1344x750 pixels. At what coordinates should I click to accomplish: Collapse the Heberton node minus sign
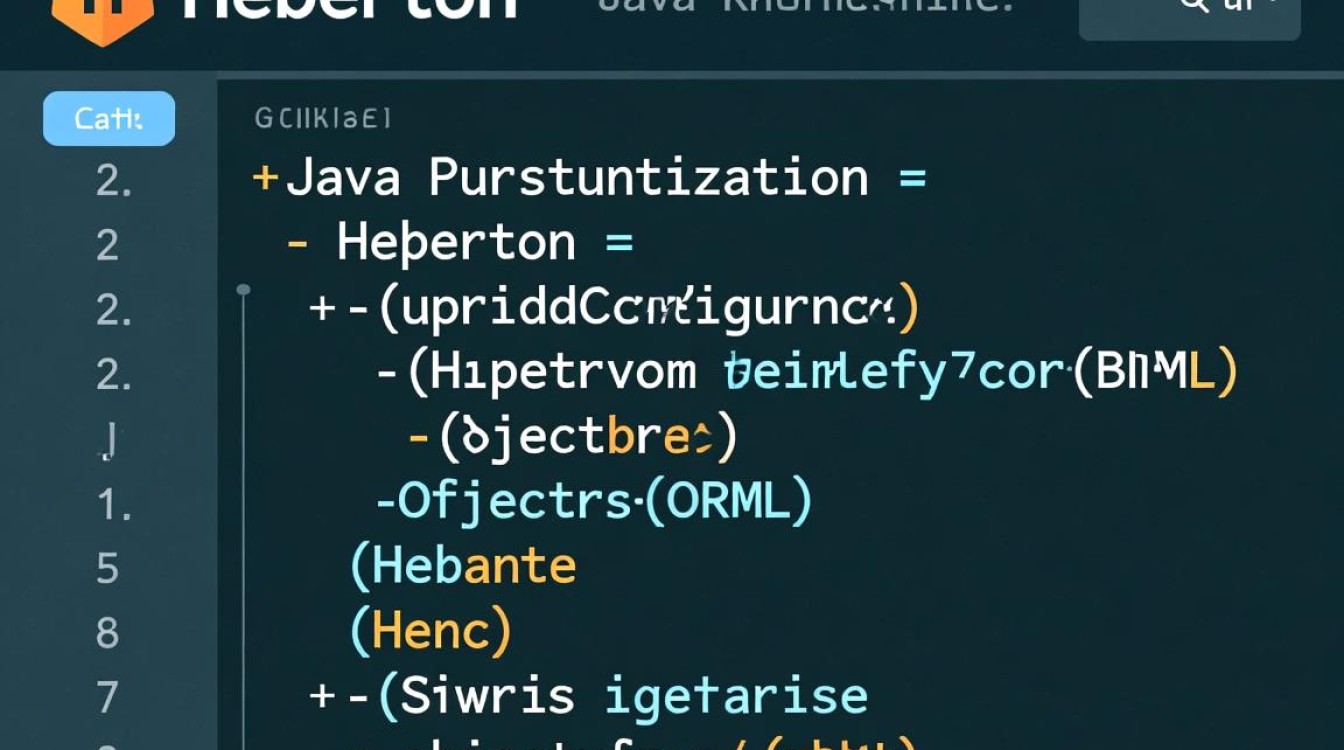pos(298,244)
